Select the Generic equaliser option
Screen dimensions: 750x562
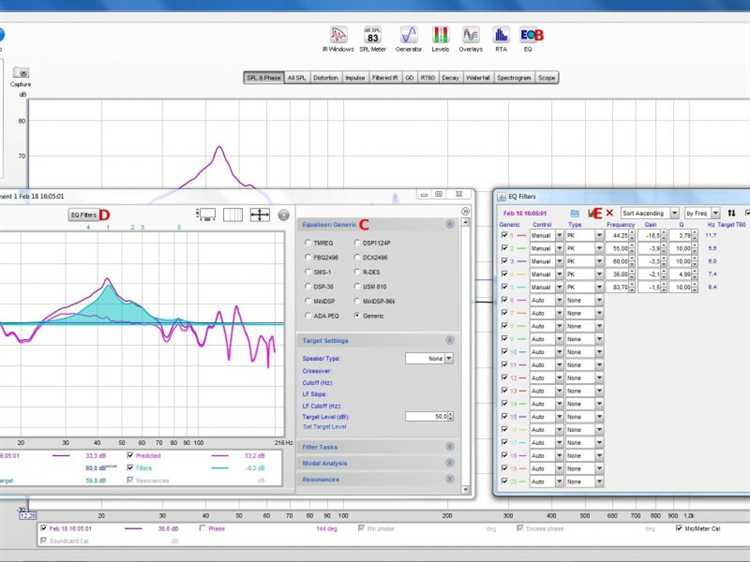pos(357,316)
